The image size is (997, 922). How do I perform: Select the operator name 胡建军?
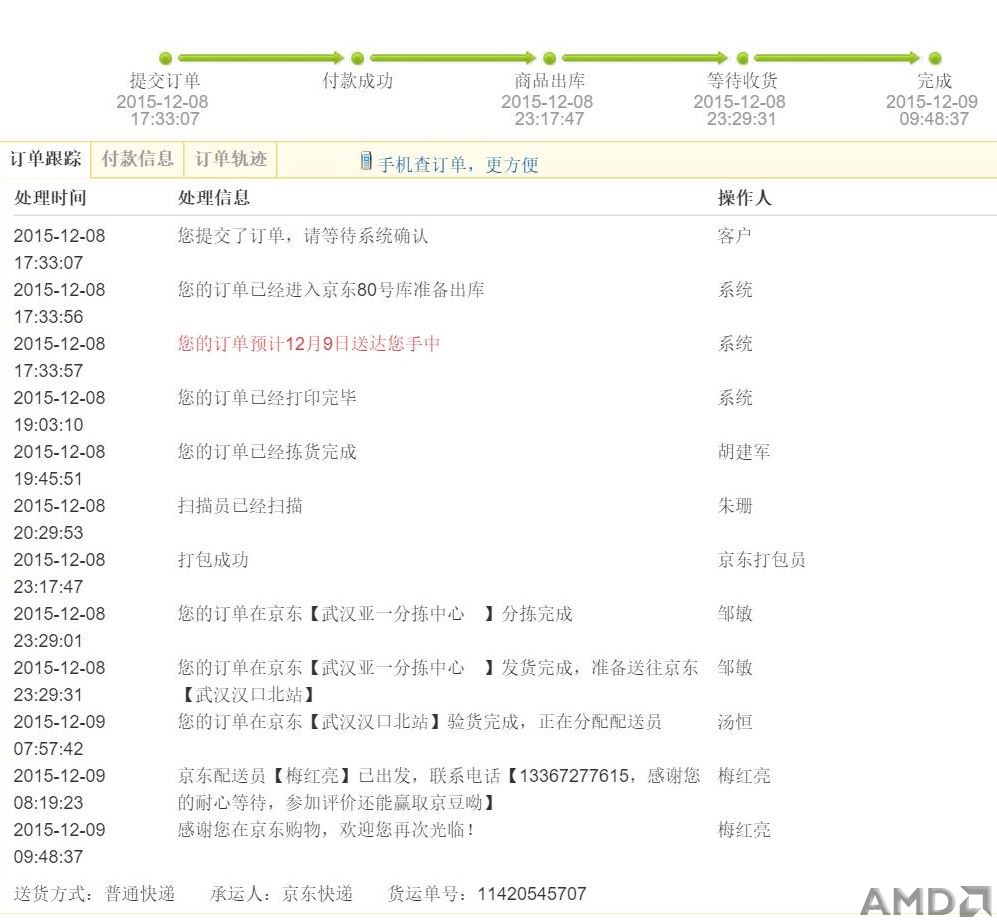(x=744, y=452)
